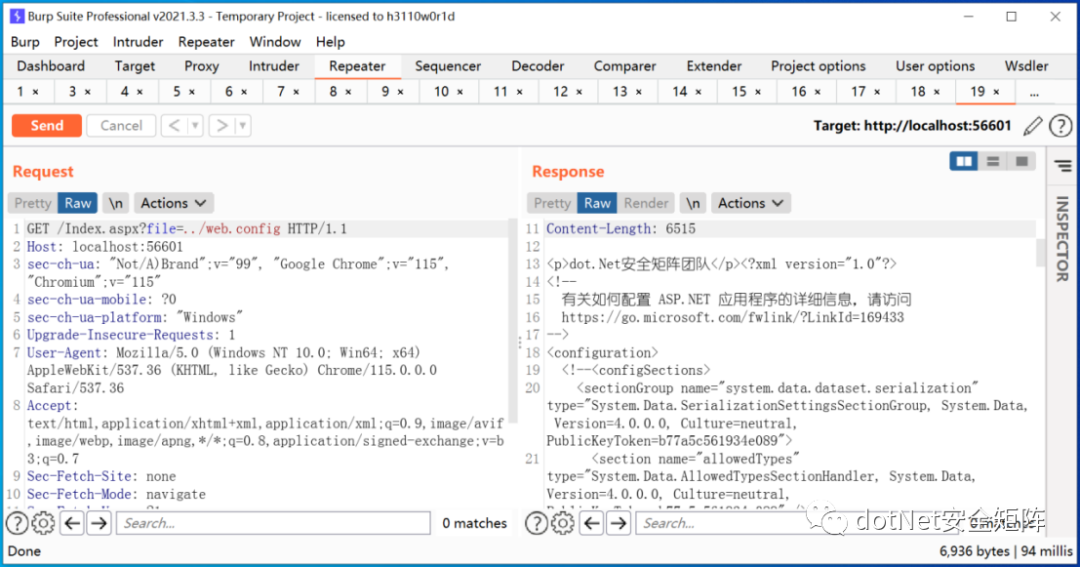Image resolution: width=1080 pixels, height=567 pixels.
Task: Open Response search settings gear
Action: (563, 524)
